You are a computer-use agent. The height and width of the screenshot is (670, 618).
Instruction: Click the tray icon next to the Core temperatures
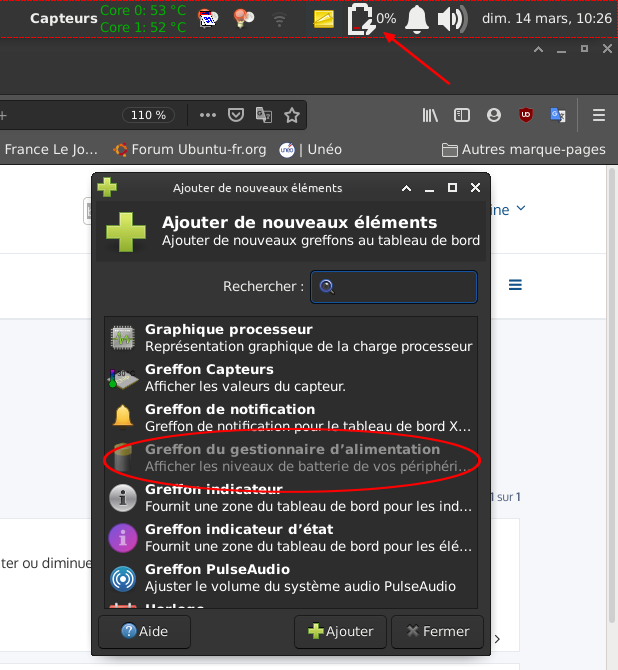tap(208, 18)
